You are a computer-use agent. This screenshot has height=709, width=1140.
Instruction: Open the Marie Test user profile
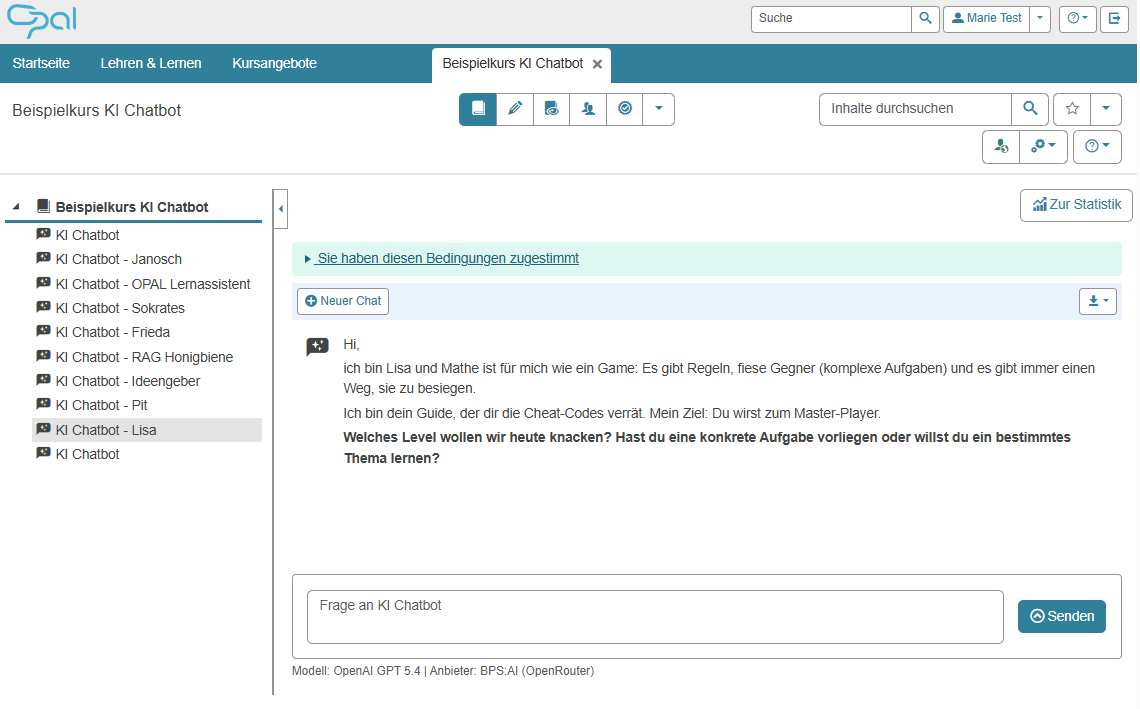987,19
